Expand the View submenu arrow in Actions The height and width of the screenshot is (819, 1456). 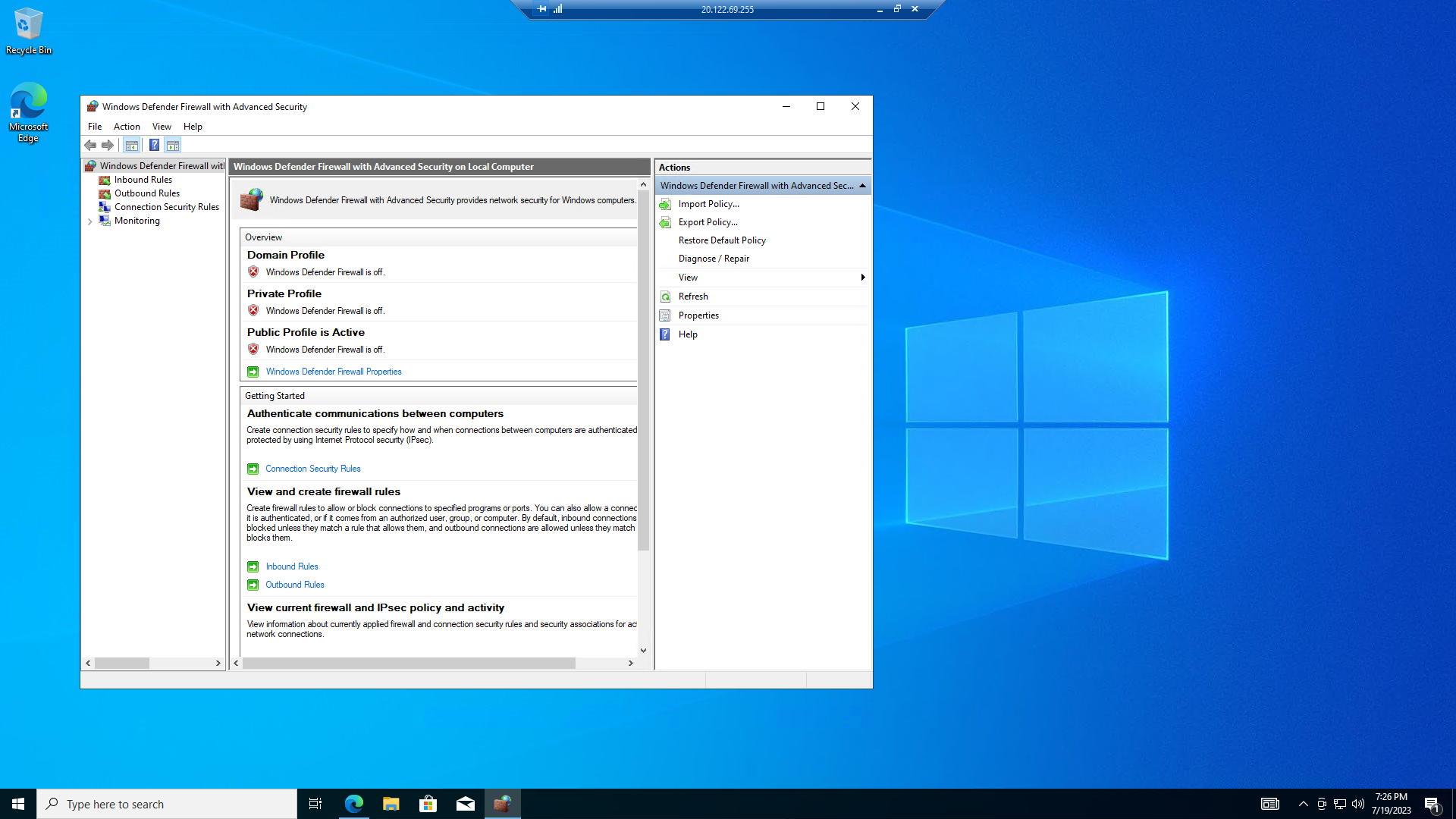tap(863, 278)
